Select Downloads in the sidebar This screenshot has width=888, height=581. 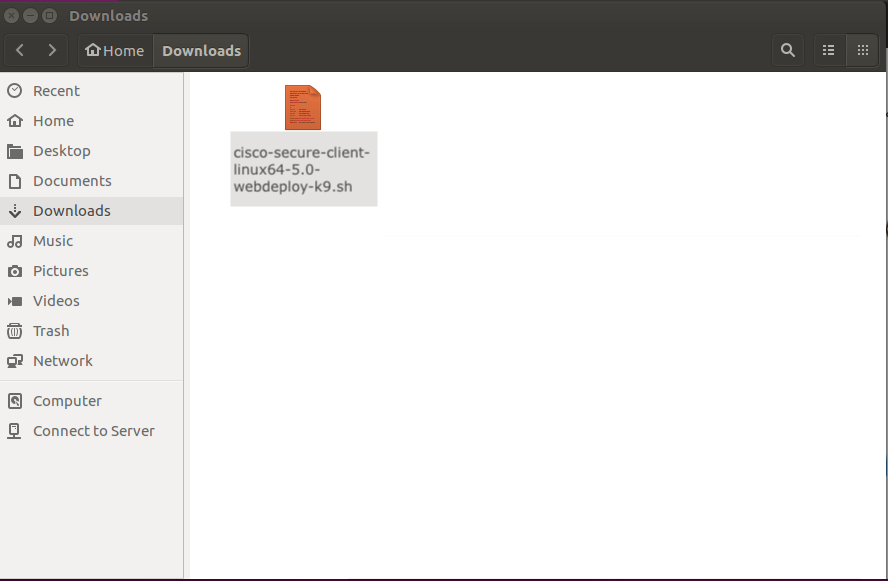(x=91, y=211)
